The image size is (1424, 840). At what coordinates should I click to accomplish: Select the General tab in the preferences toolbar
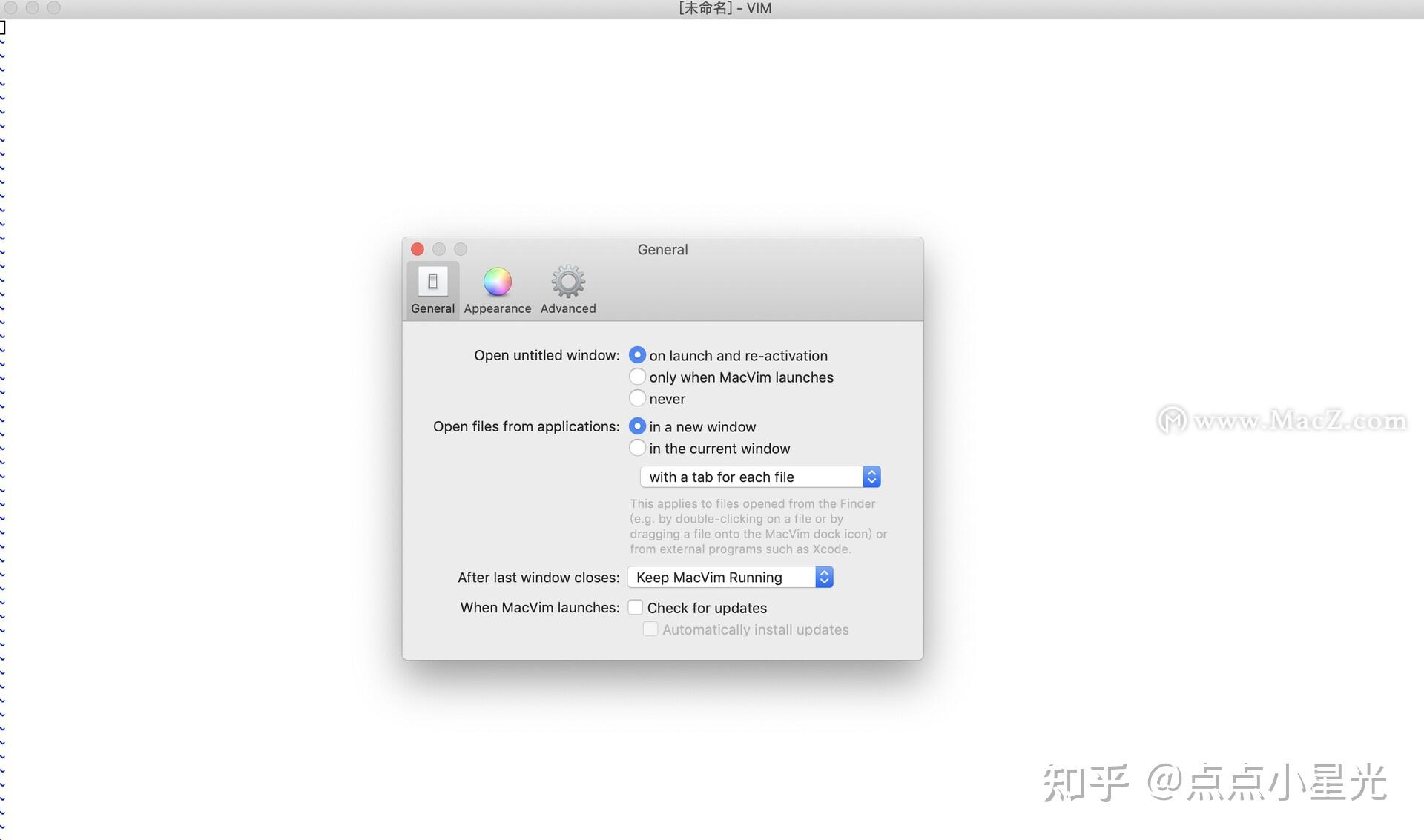[432, 289]
